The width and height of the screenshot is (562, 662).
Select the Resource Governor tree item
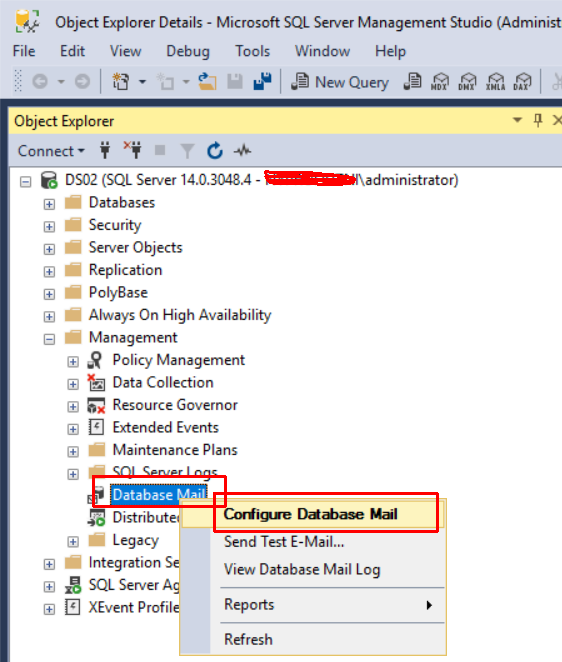(175, 405)
